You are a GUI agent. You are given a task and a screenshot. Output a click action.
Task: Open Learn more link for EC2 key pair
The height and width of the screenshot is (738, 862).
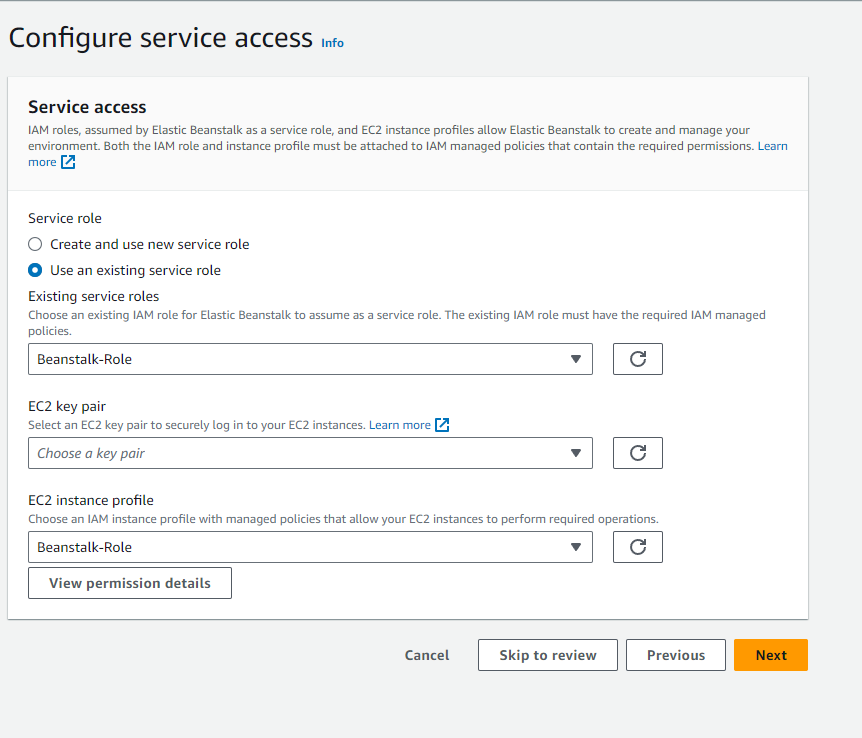[399, 425]
